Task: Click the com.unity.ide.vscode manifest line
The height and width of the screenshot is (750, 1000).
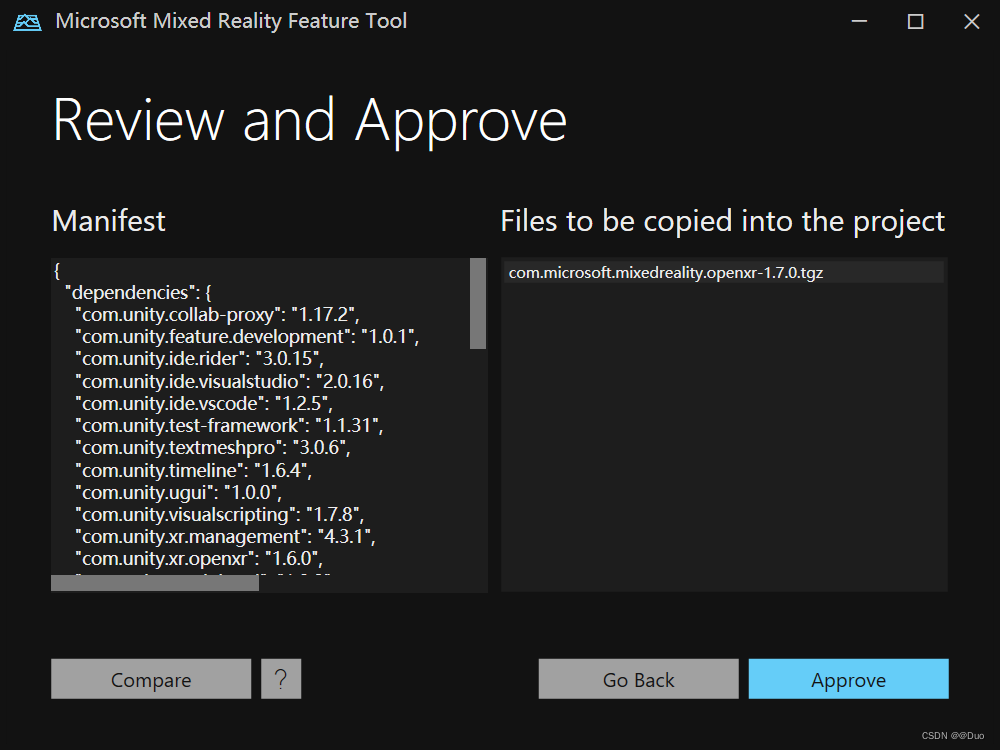Action: point(204,404)
